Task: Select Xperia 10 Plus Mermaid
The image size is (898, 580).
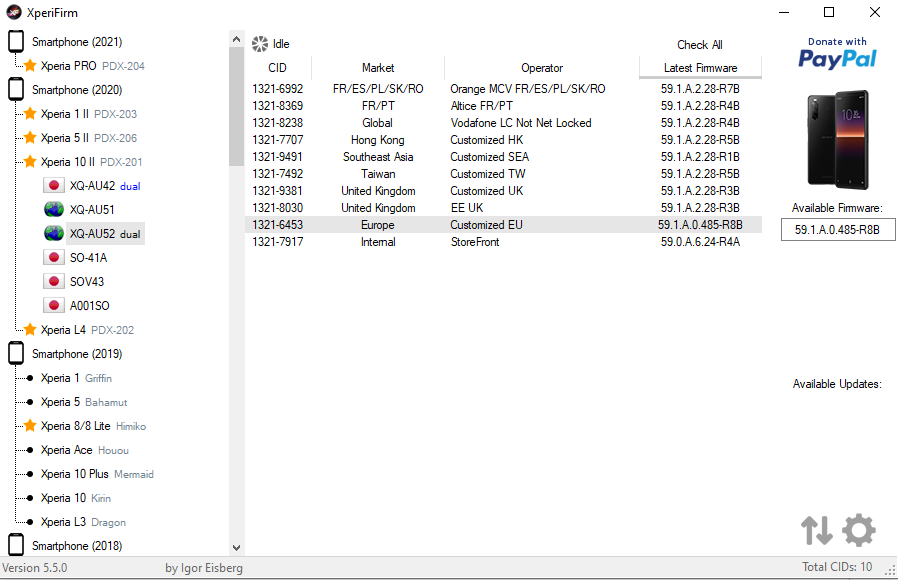Action: (97, 474)
